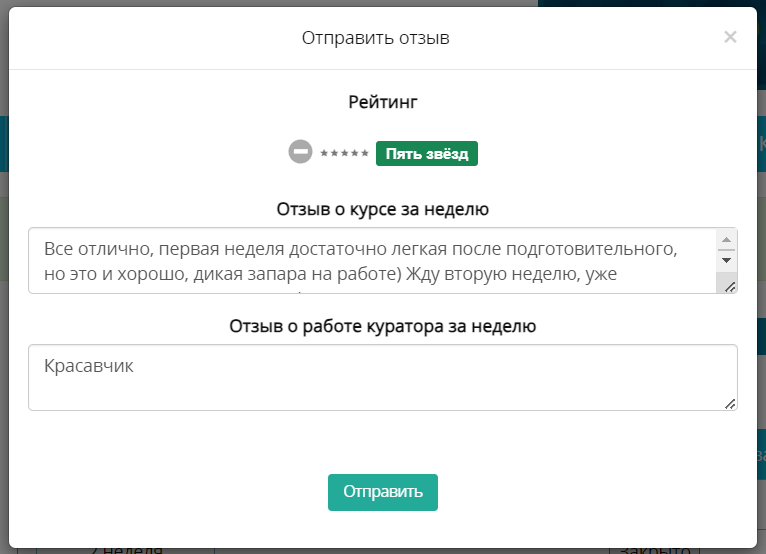Click the Рейтинг heading
This screenshot has width=766, height=554.
(383, 102)
